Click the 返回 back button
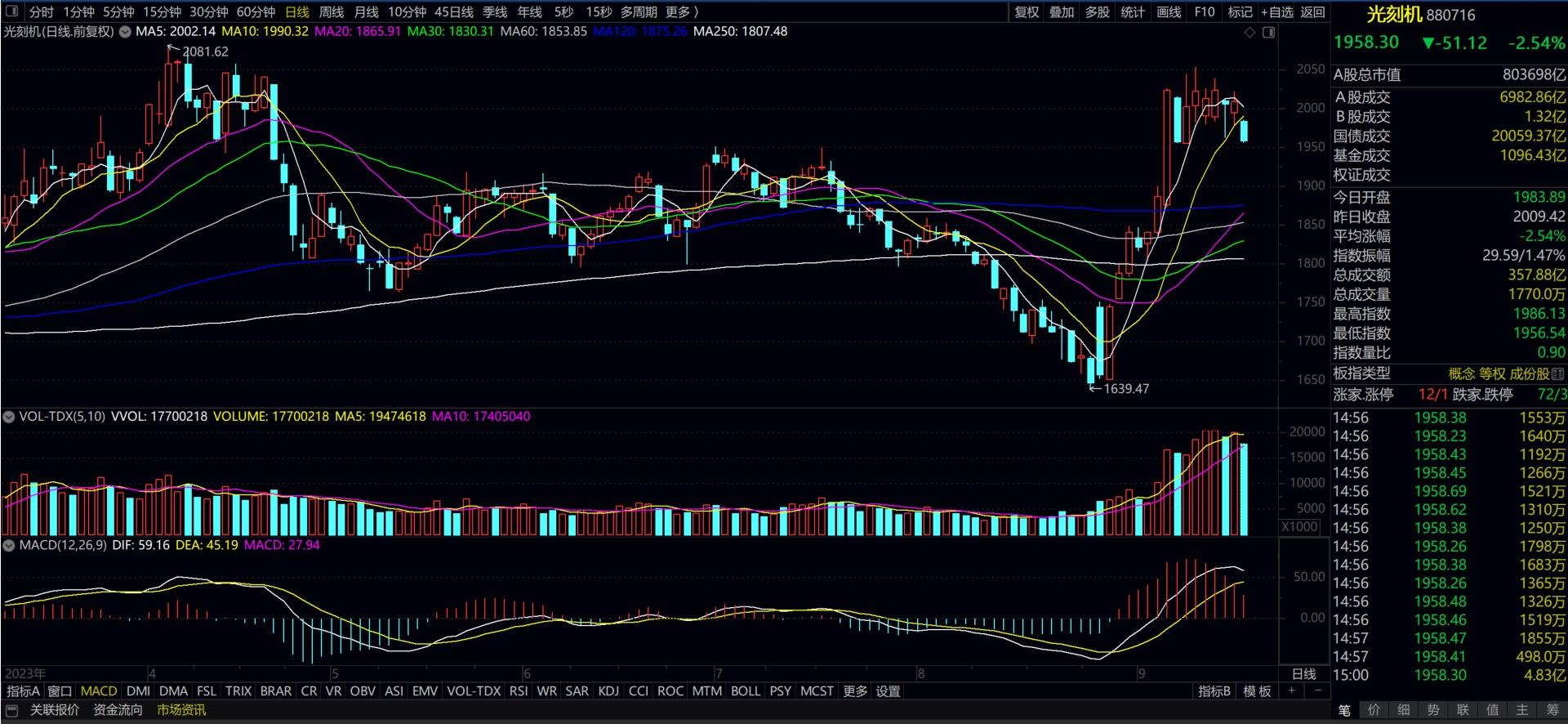 (x=1312, y=12)
